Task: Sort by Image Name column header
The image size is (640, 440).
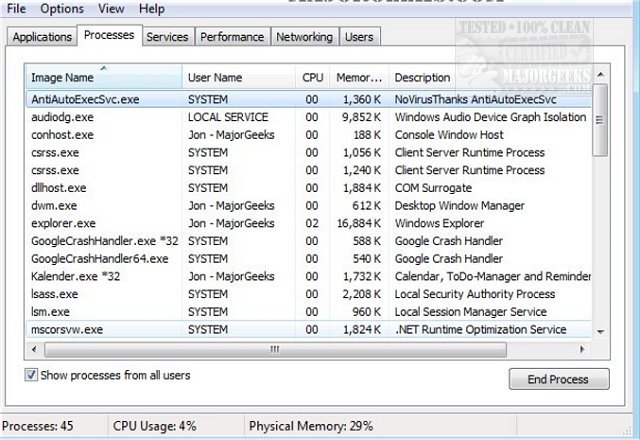Action: click(x=104, y=77)
